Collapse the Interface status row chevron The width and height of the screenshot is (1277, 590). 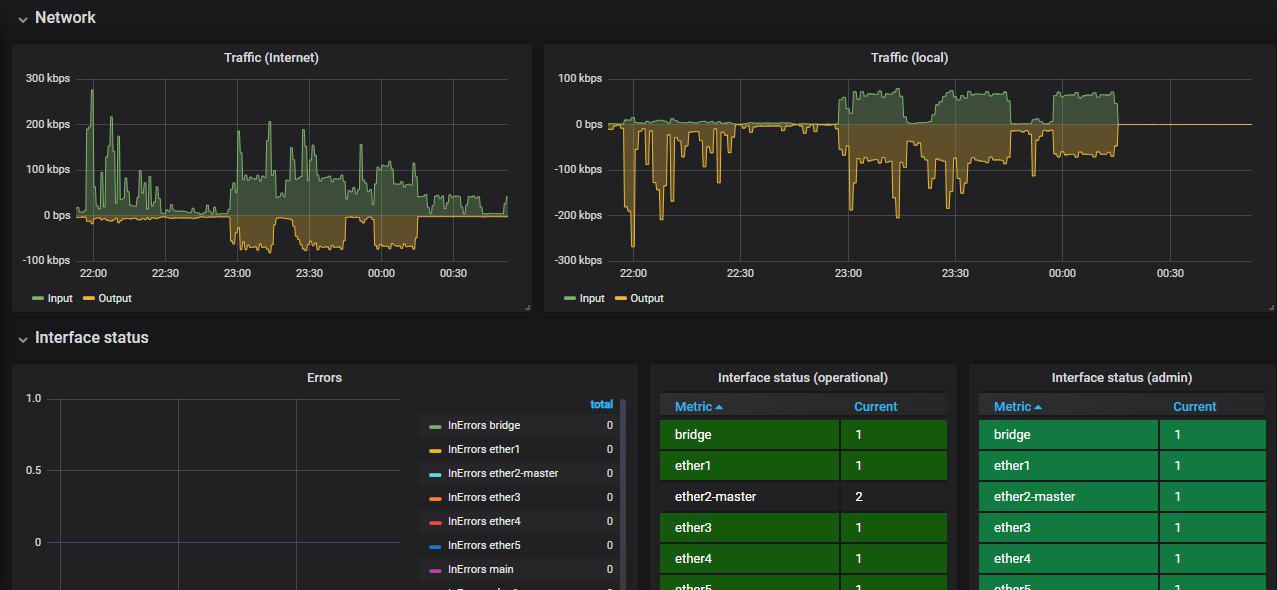click(22, 339)
